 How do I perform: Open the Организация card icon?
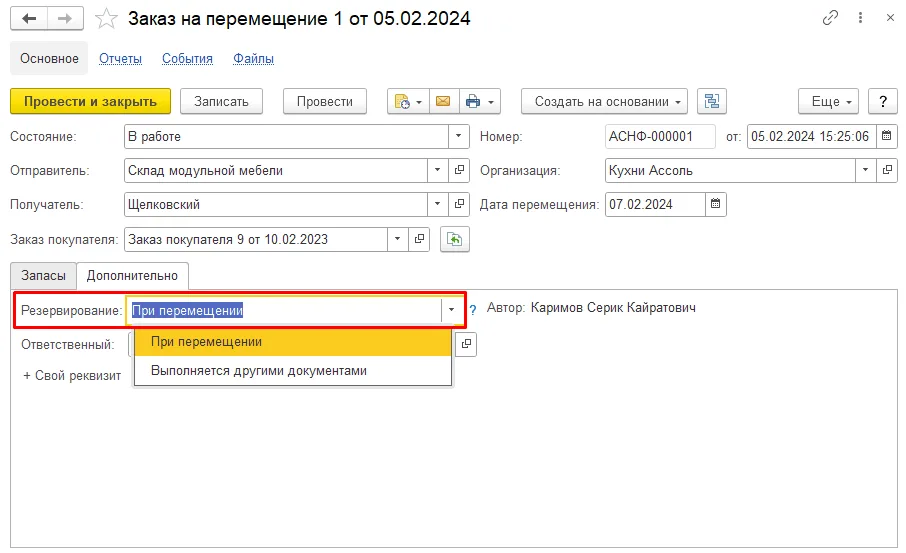click(887, 170)
